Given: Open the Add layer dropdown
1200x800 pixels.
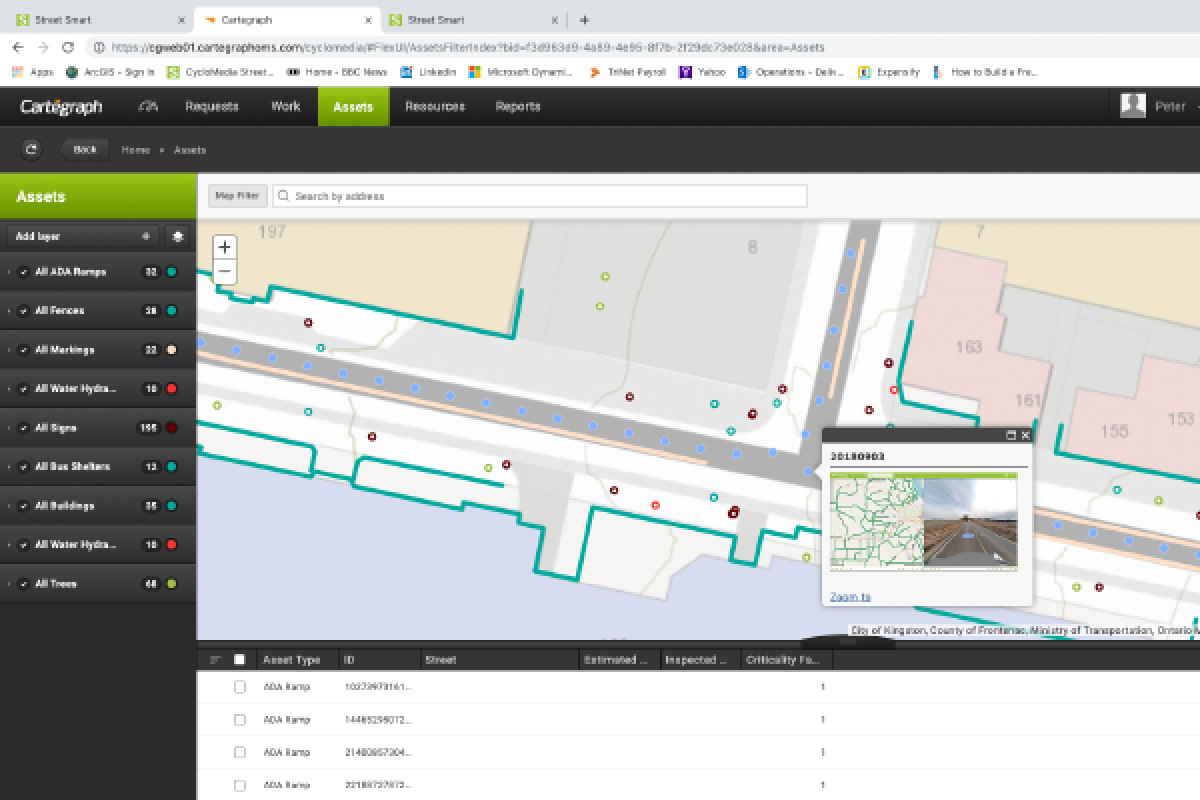Looking at the screenshot, I should click(83, 237).
